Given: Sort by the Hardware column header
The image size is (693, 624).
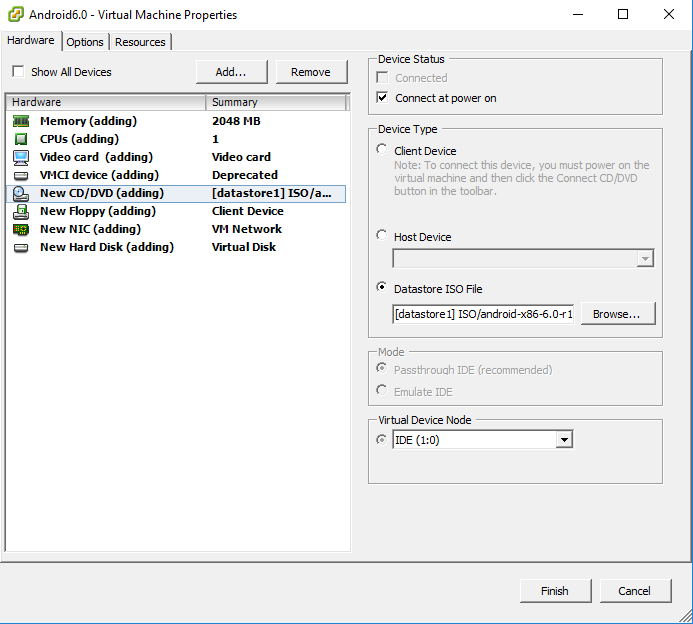Looking at the screenshot, I should pyautogui.click(x=106, y=102).
